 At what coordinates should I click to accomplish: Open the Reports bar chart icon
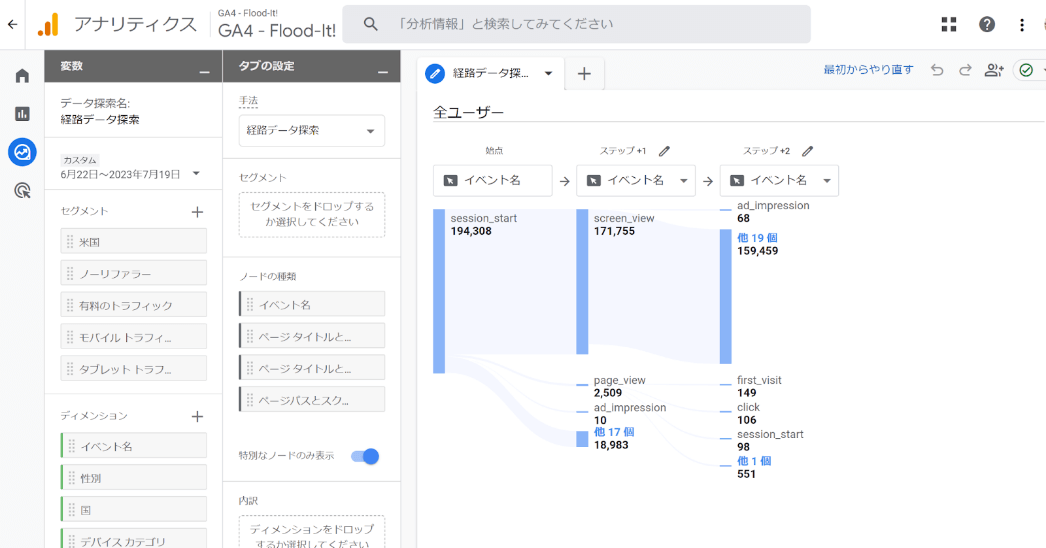22,114
